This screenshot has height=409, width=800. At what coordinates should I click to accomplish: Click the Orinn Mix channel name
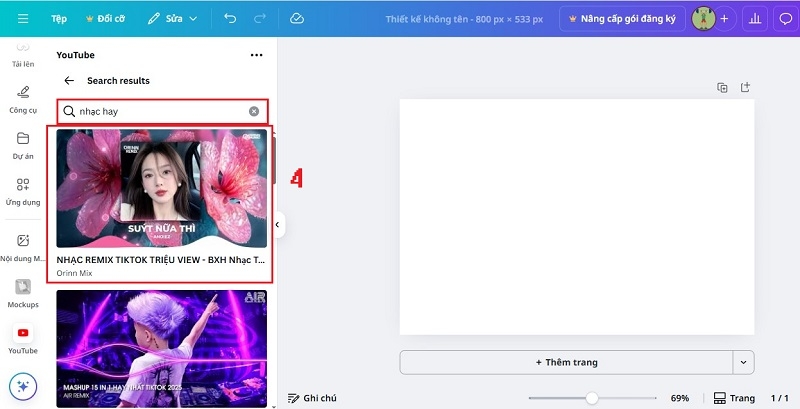[74, 273]
